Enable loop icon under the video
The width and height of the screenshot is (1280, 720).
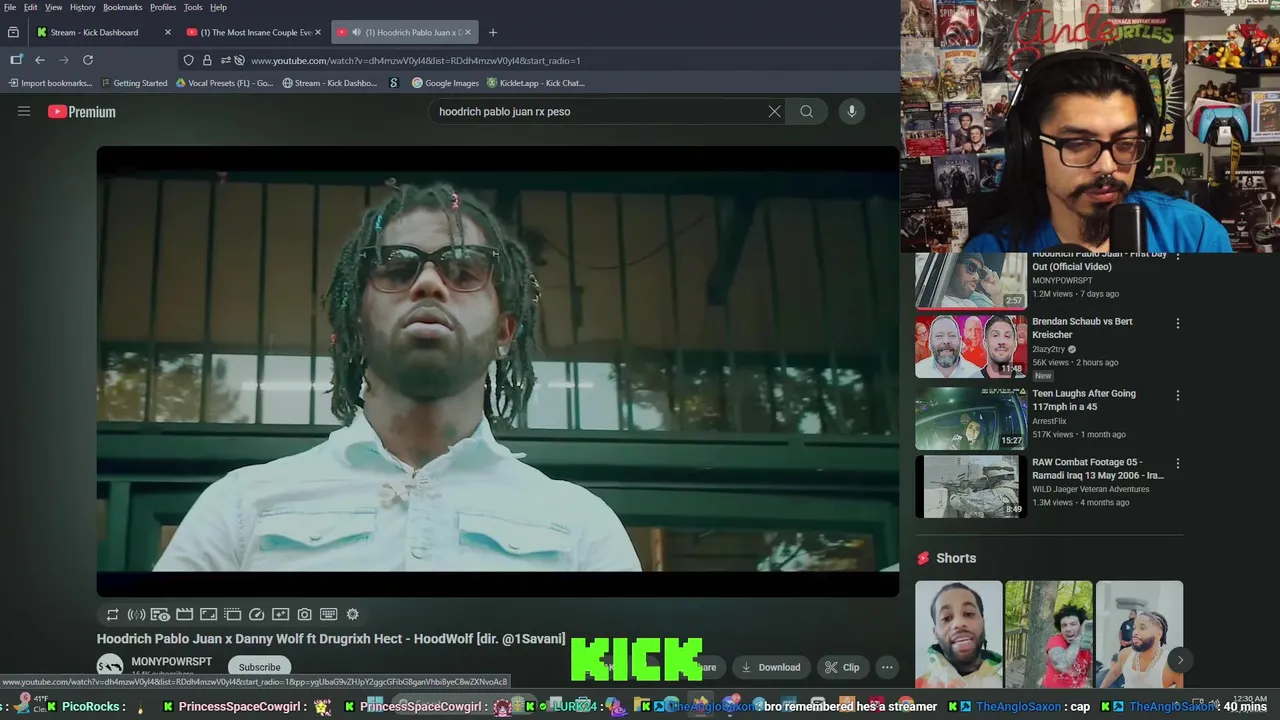pos(112,614)
